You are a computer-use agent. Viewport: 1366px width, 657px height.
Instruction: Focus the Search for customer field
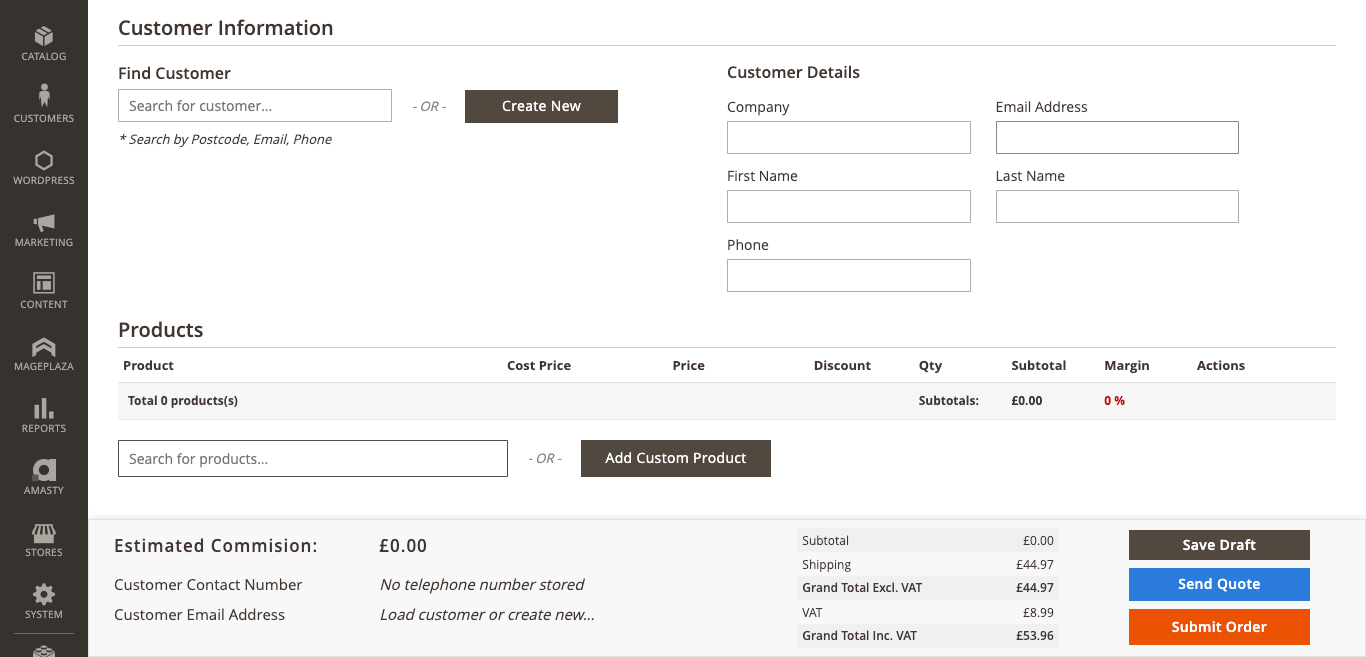[255, 106]
